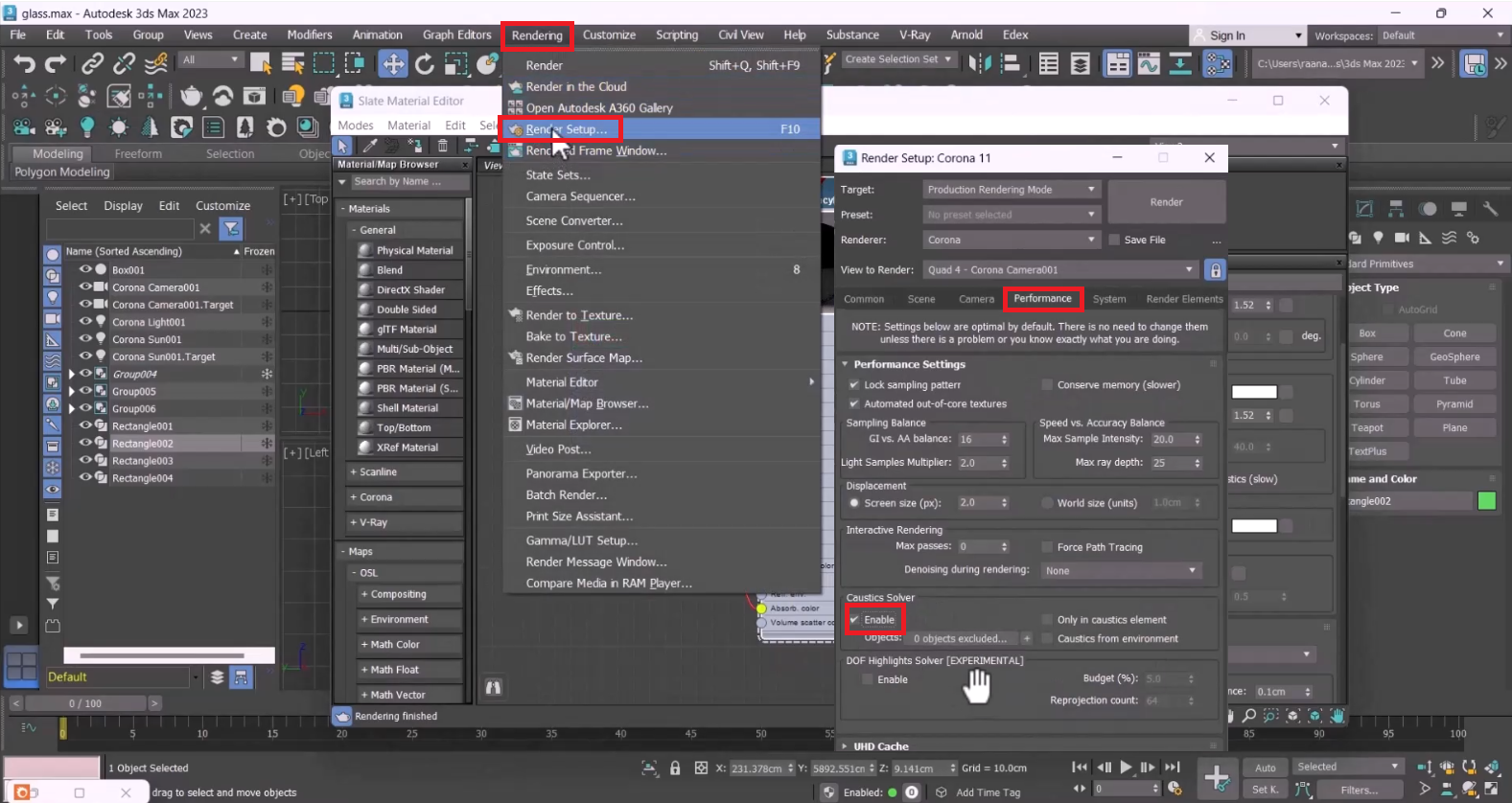Choose Environment from the Rendering menu
The width and height of the screenshot is (1512, 803).
pos(564,270)
